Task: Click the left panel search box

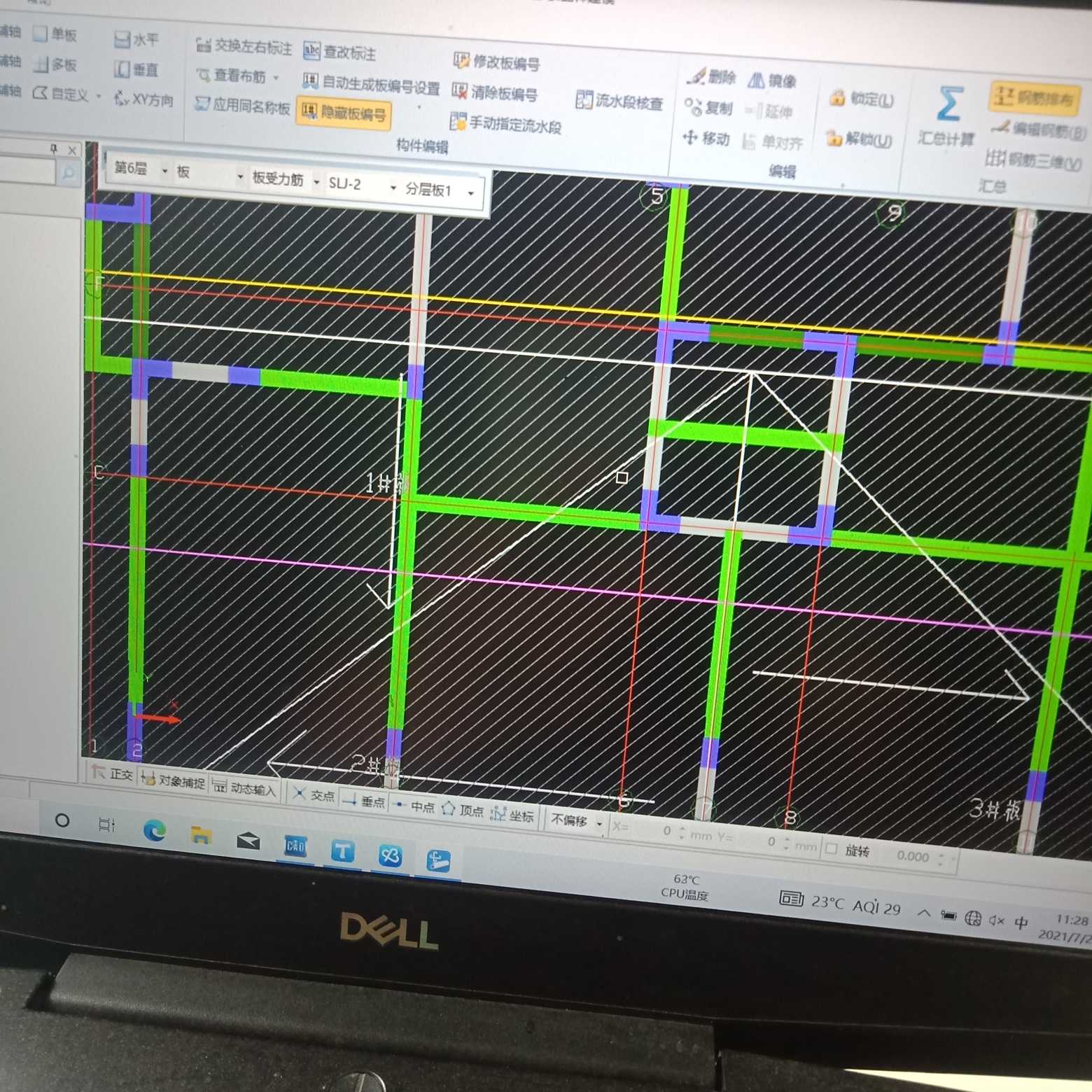Action: pos(28,171)
